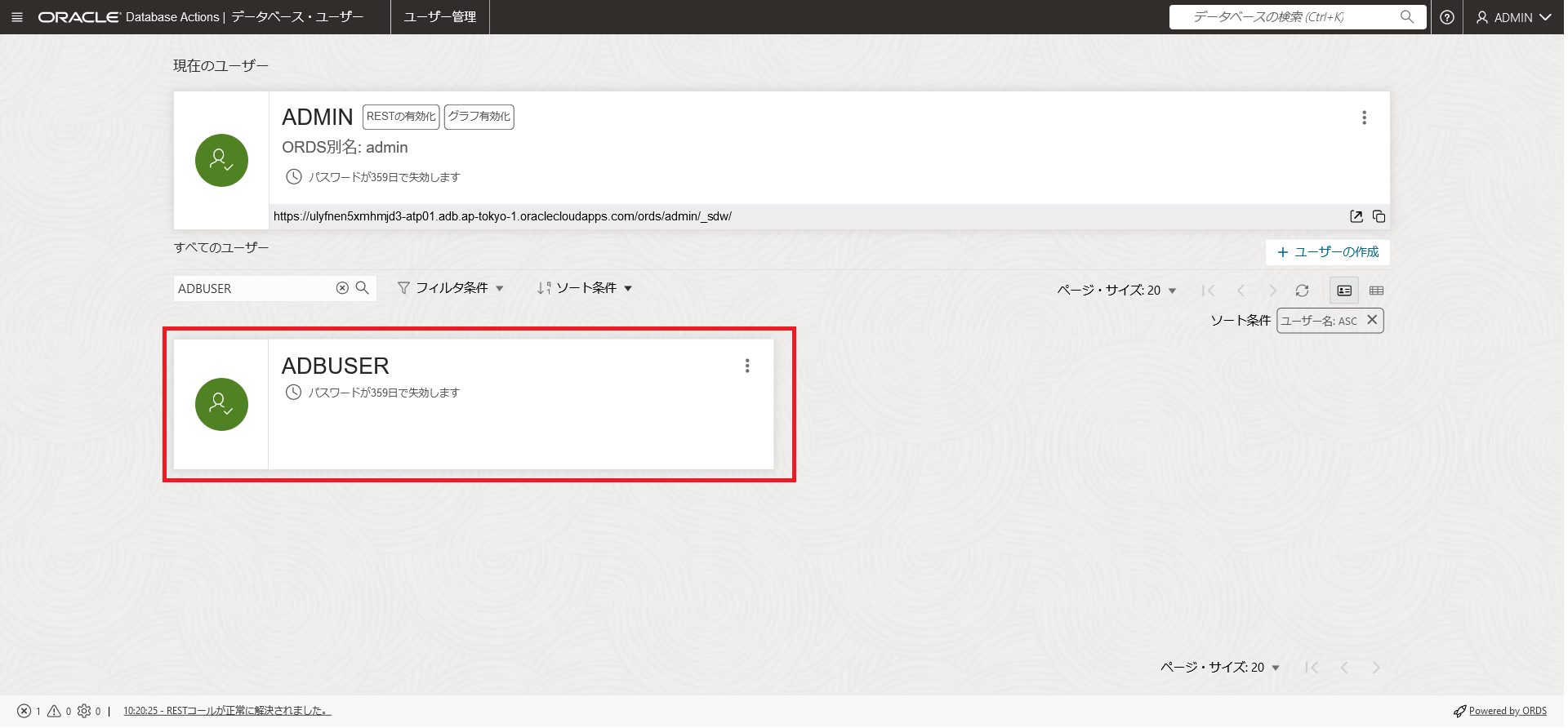
Task: Copy the ADMIN ORDS URL
Action: pyautogui.click(x=1379, y=216)
